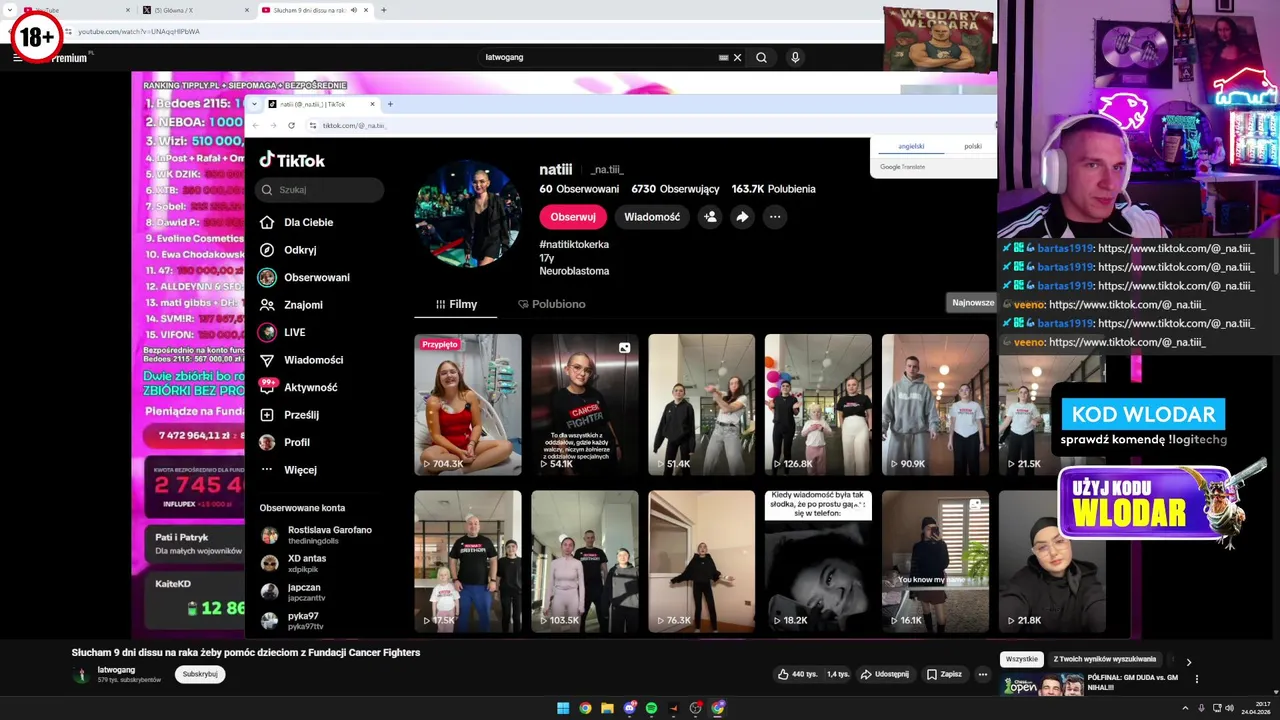Open the on-screen keyboard in YouTube search
The image size is (1280, 720).
pos(723,58)
